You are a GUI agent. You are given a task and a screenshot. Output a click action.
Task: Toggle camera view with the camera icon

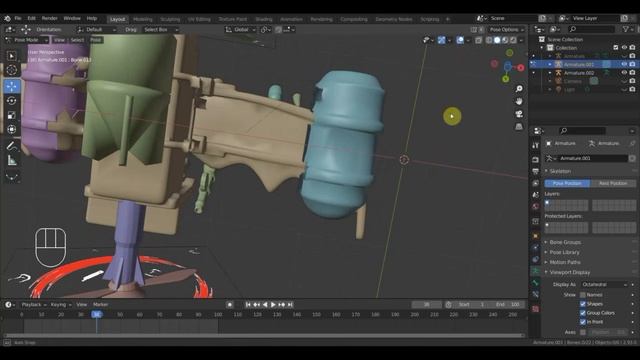[x=519, y=114]
